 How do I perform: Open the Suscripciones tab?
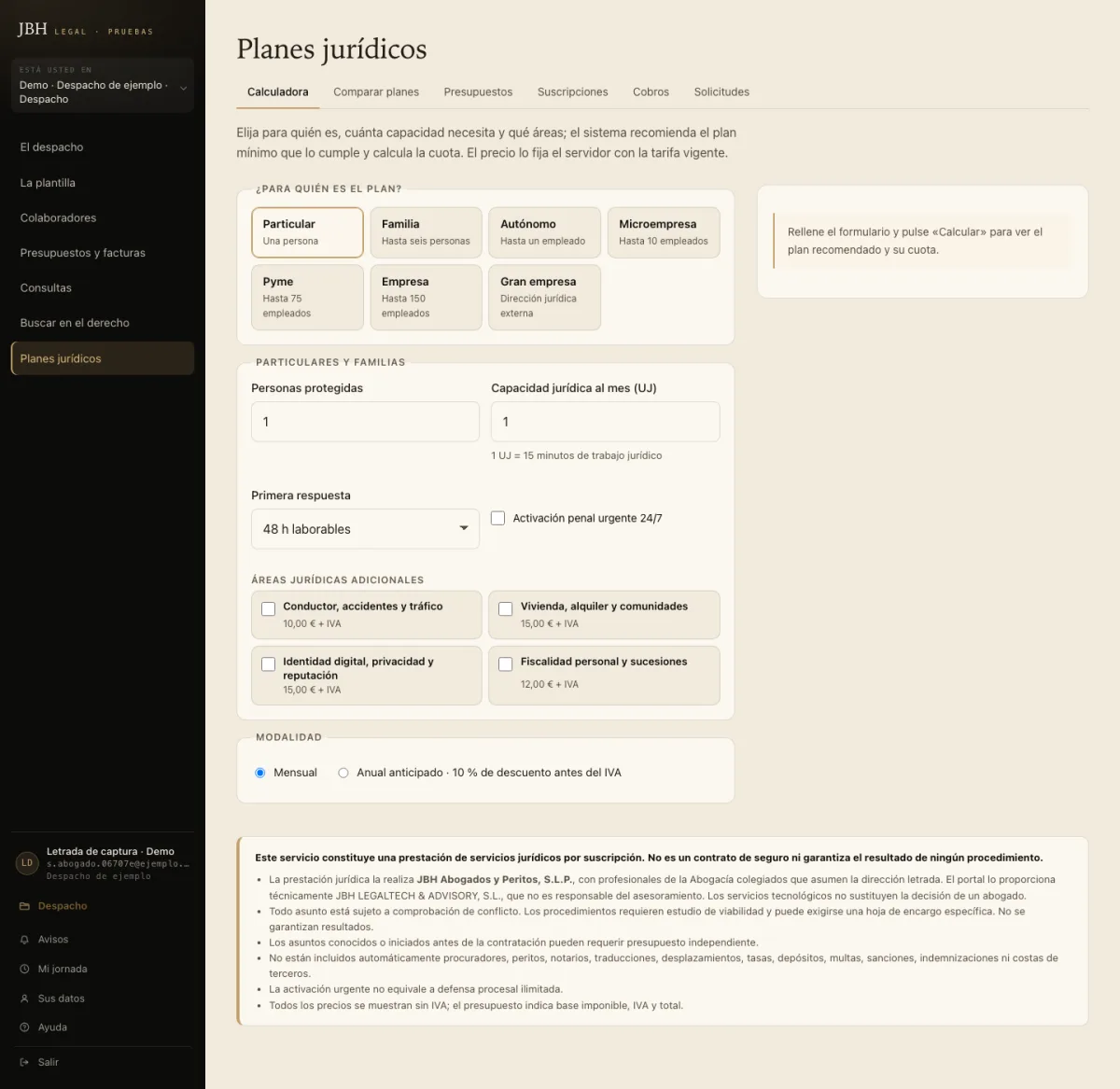click(x=572, y=92)
